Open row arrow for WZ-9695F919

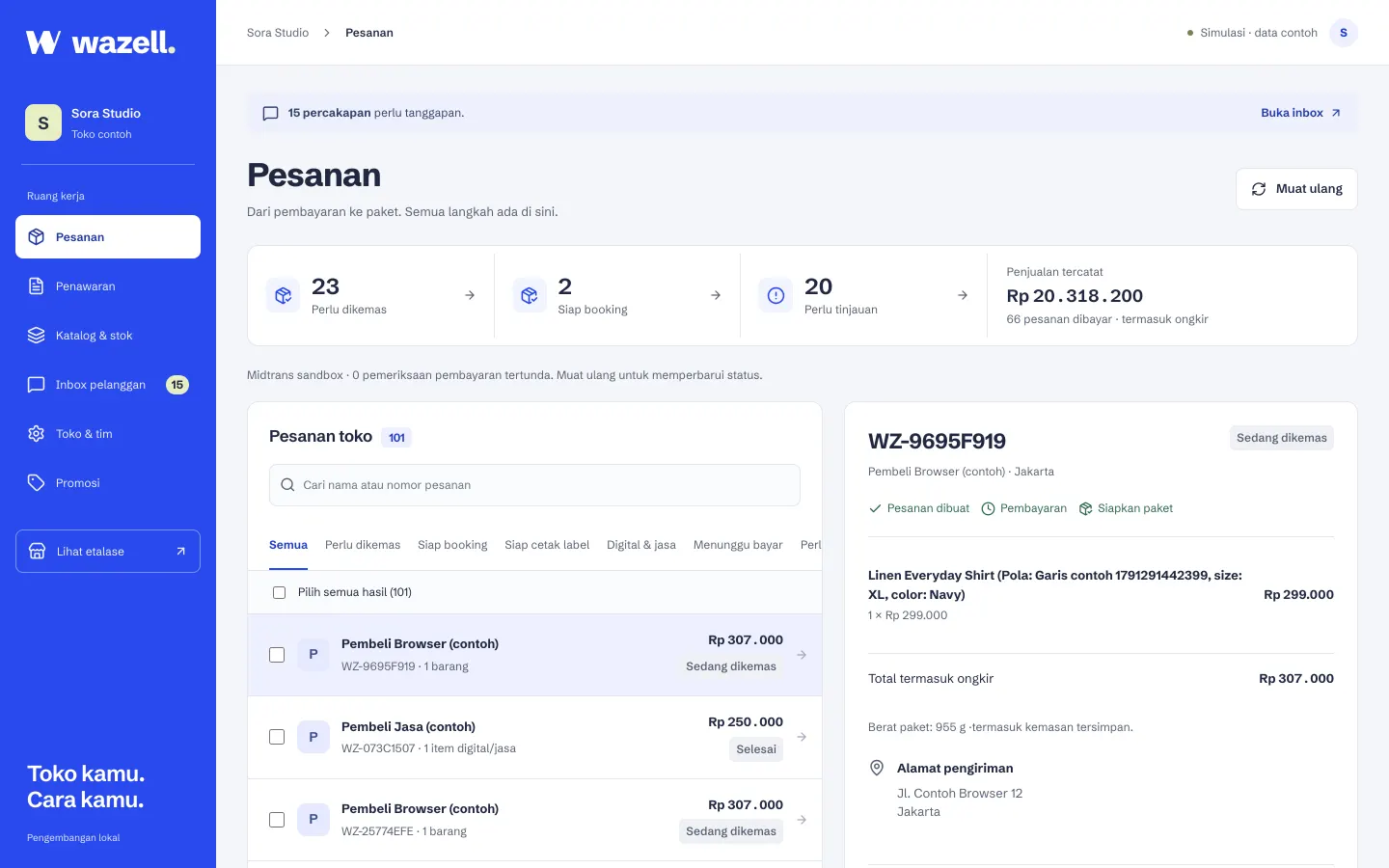click(x=802, y=655)
